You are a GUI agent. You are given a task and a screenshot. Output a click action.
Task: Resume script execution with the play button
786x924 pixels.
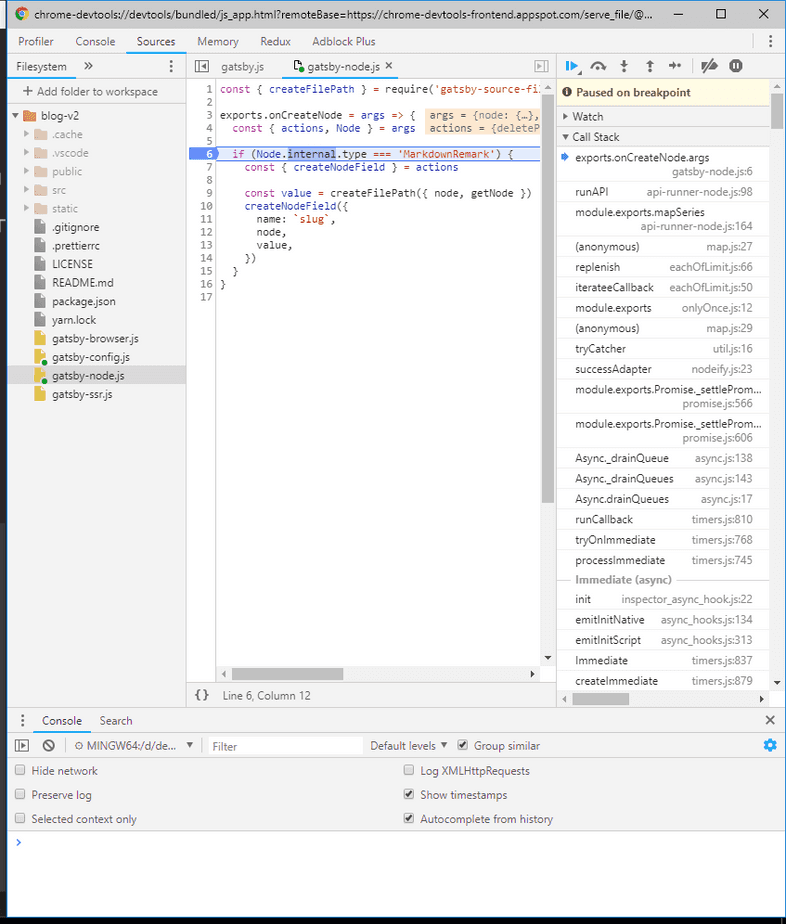(x=571, y=66)
